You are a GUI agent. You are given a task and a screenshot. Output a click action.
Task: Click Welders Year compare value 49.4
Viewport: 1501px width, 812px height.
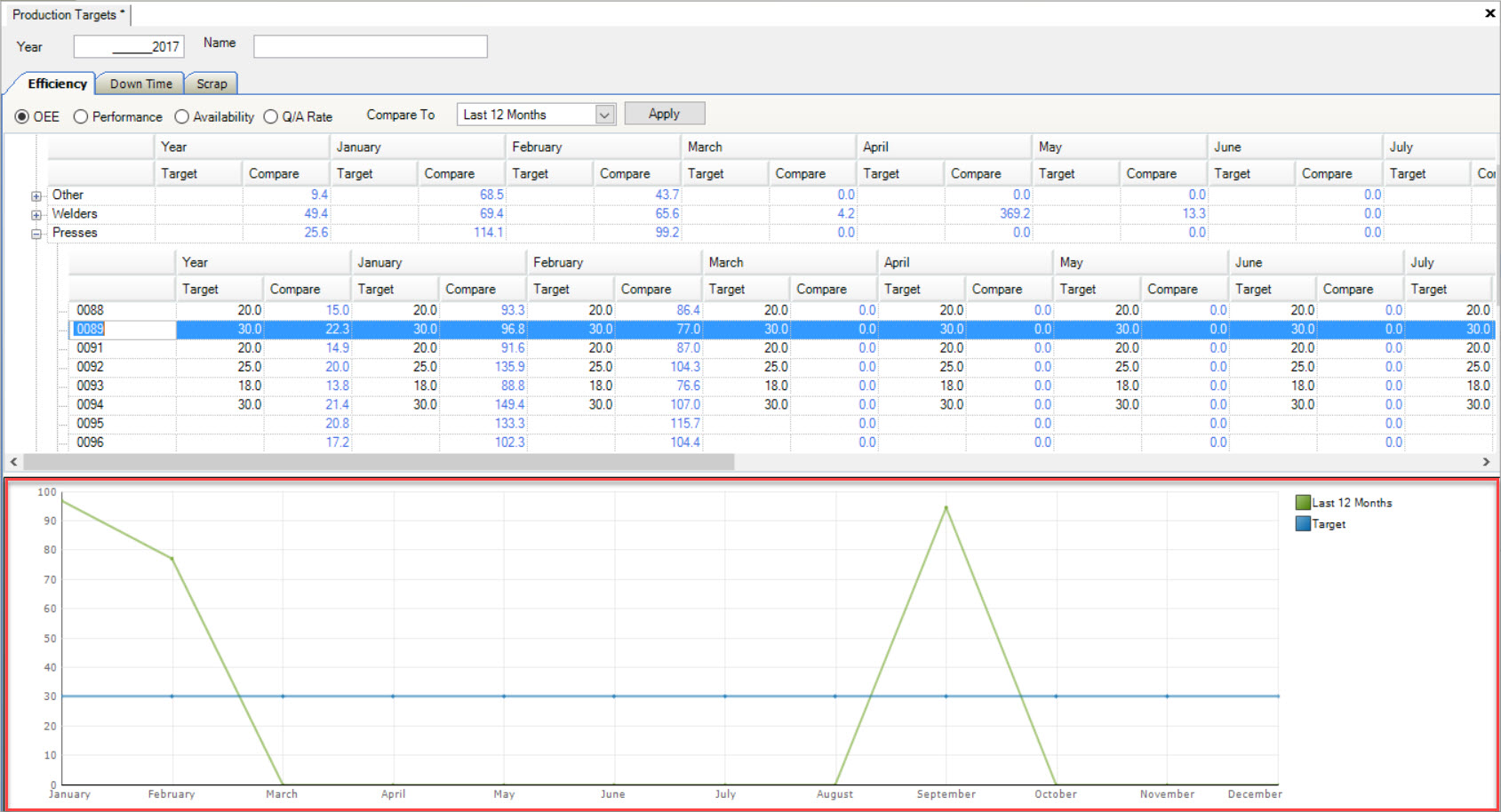[316, 214]
